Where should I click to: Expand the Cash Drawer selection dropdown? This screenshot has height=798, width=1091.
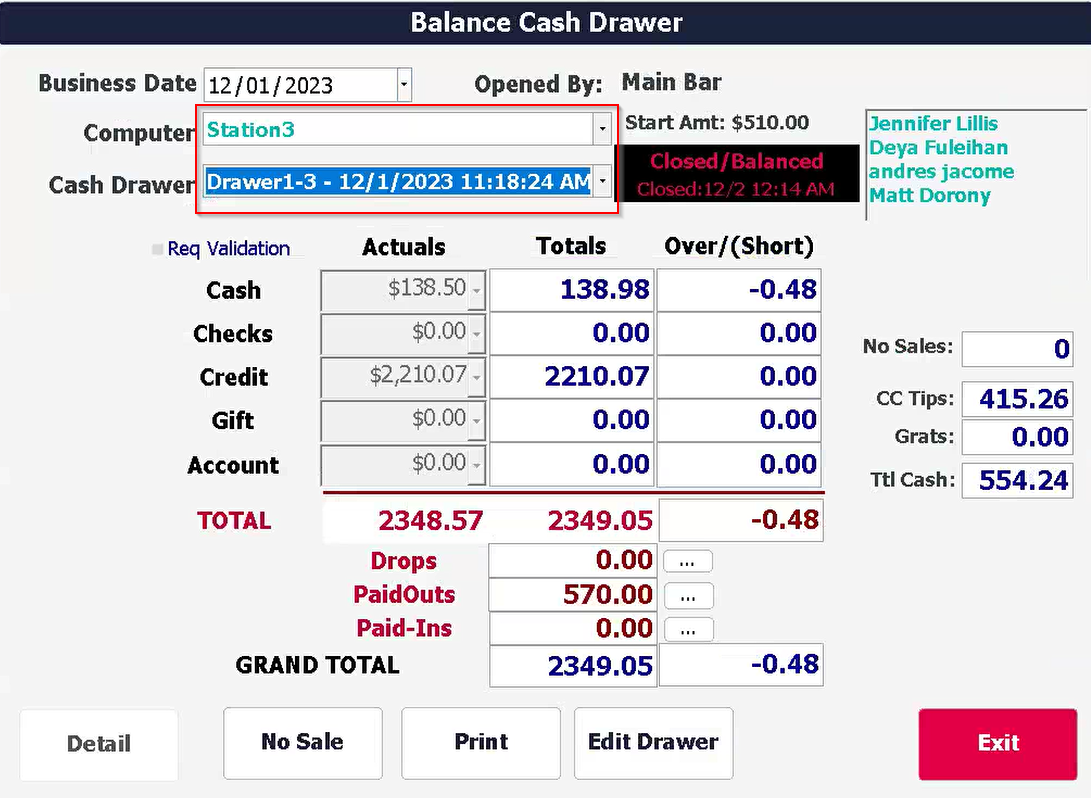pos(602,181)
